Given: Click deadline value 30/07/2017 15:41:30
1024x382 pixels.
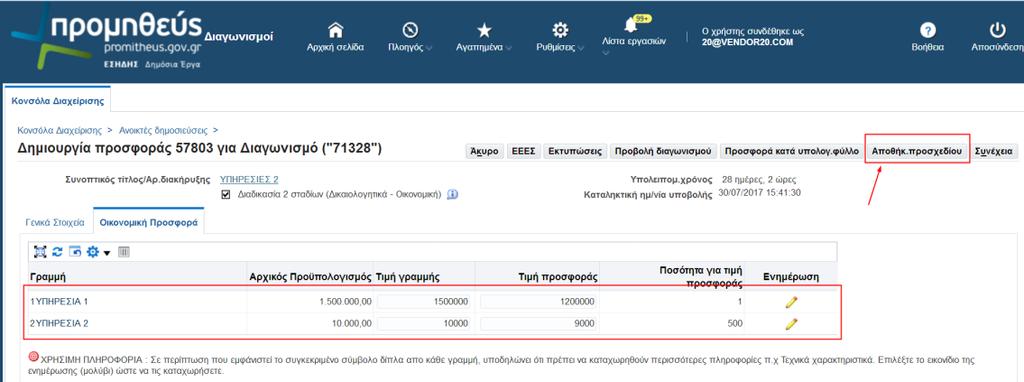Looking at the screenshot, I should pyautogui.click(x=760, y=193).
